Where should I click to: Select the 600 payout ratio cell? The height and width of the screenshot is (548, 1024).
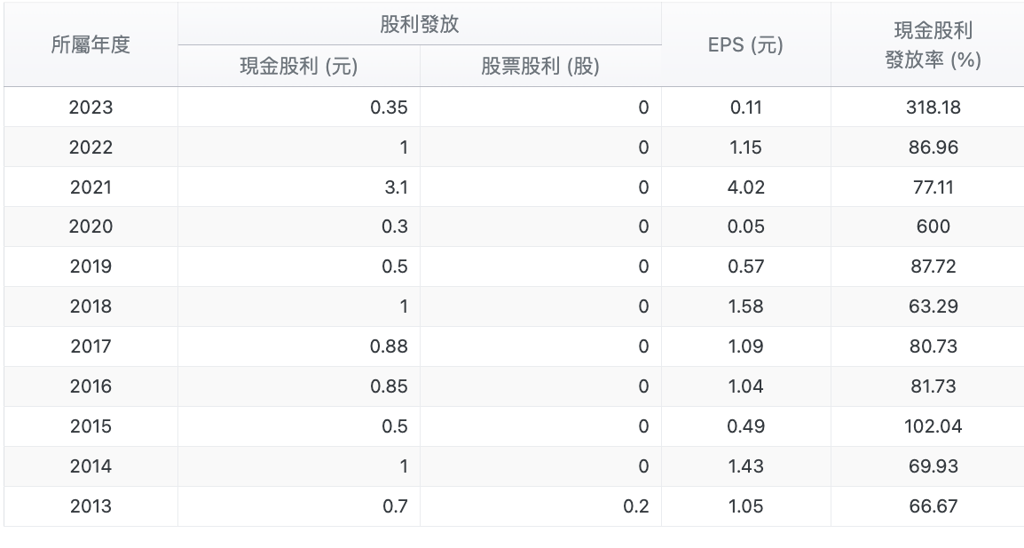[x=933, y=227]
